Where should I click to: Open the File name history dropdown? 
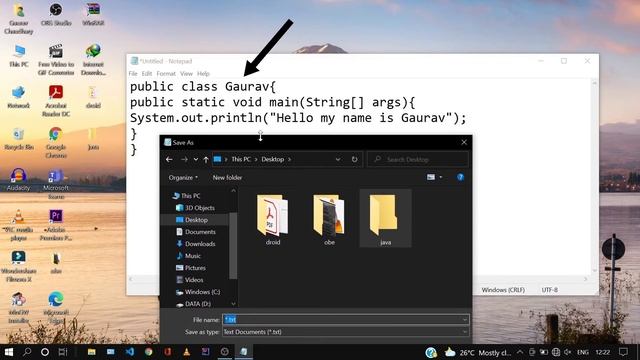(x=465, y=320)
